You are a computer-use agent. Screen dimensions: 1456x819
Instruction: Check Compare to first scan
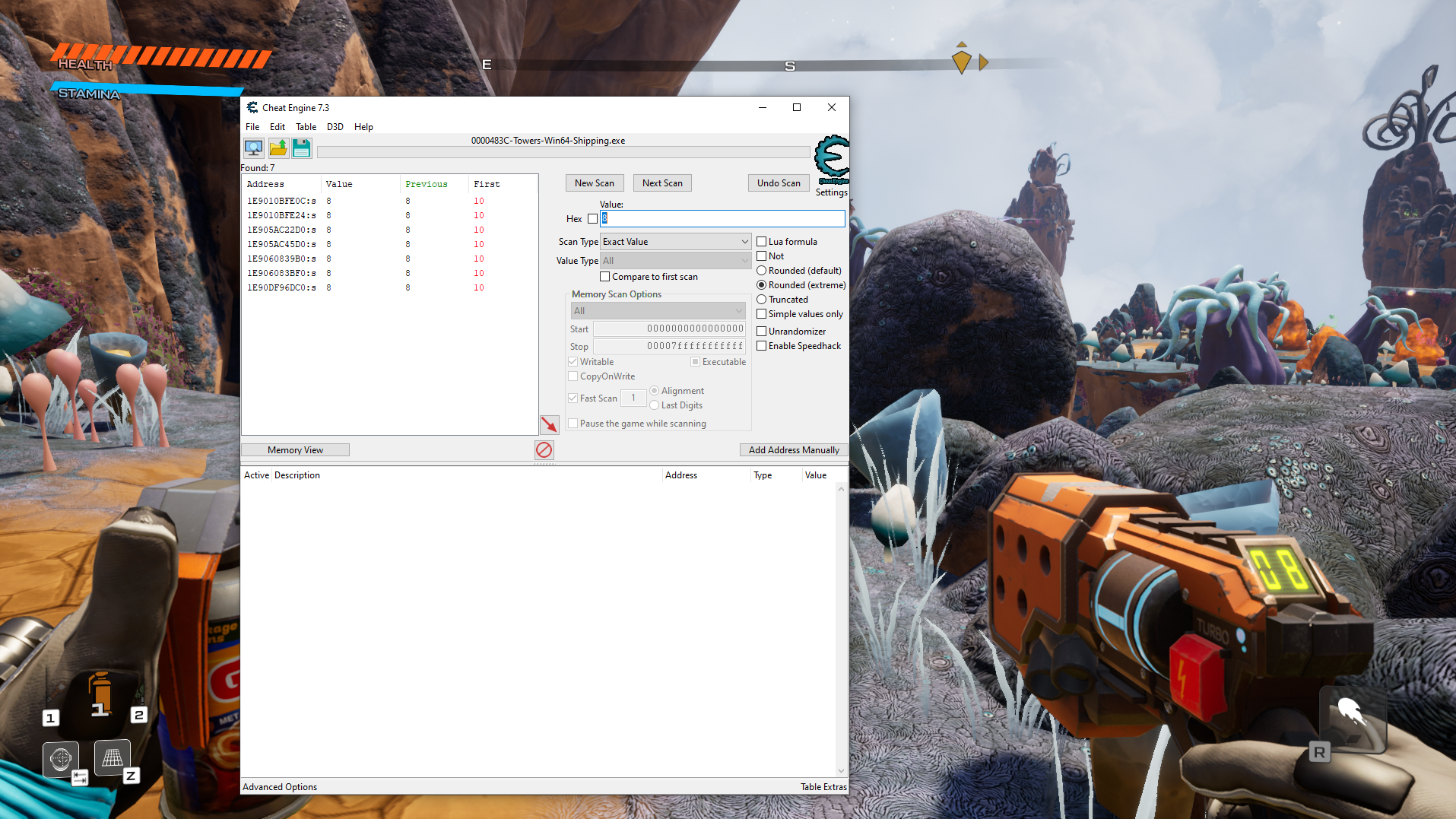pos(605,277)
